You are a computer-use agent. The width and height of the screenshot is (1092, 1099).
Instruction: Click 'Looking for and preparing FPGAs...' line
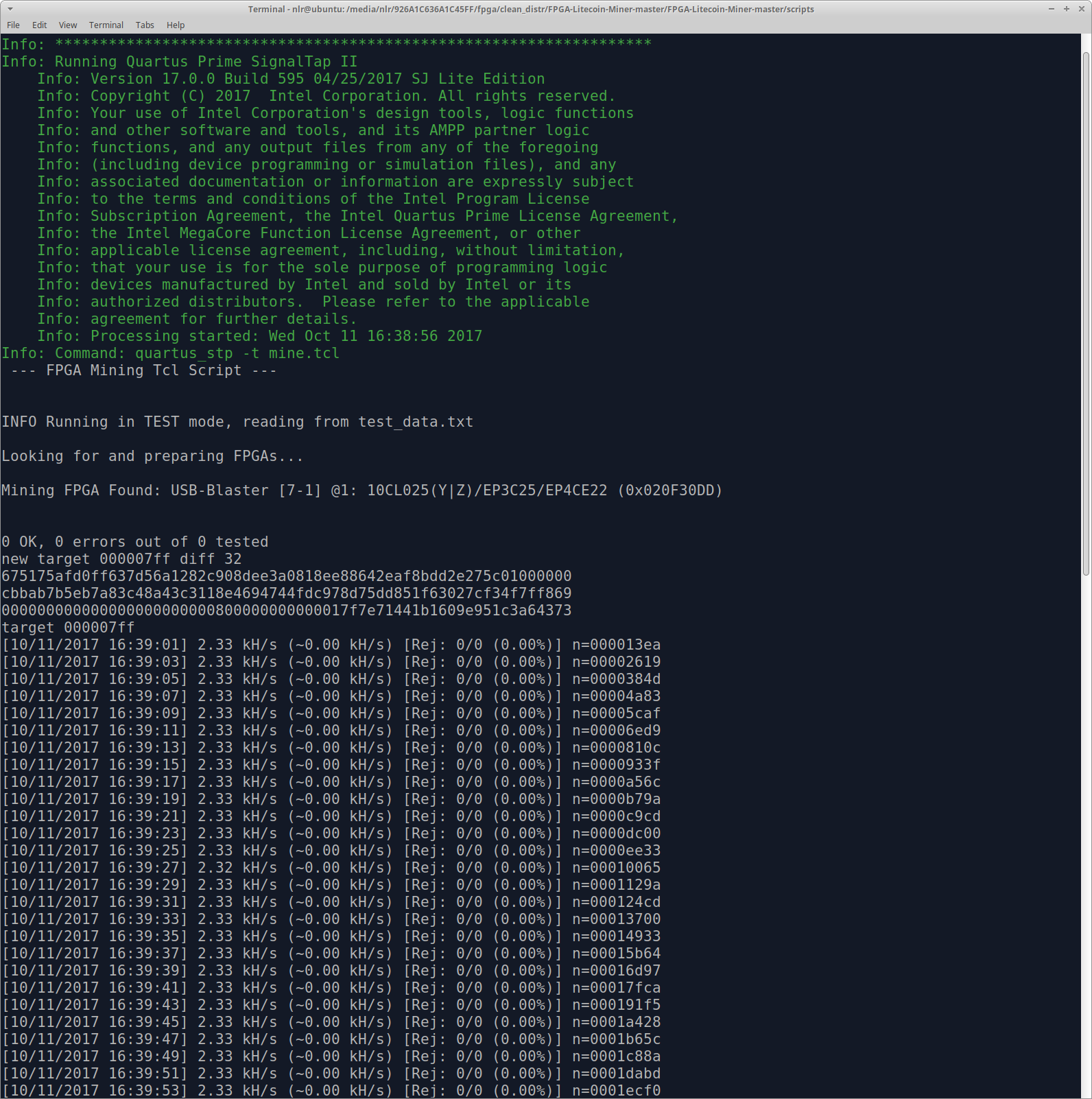(152, 456)
